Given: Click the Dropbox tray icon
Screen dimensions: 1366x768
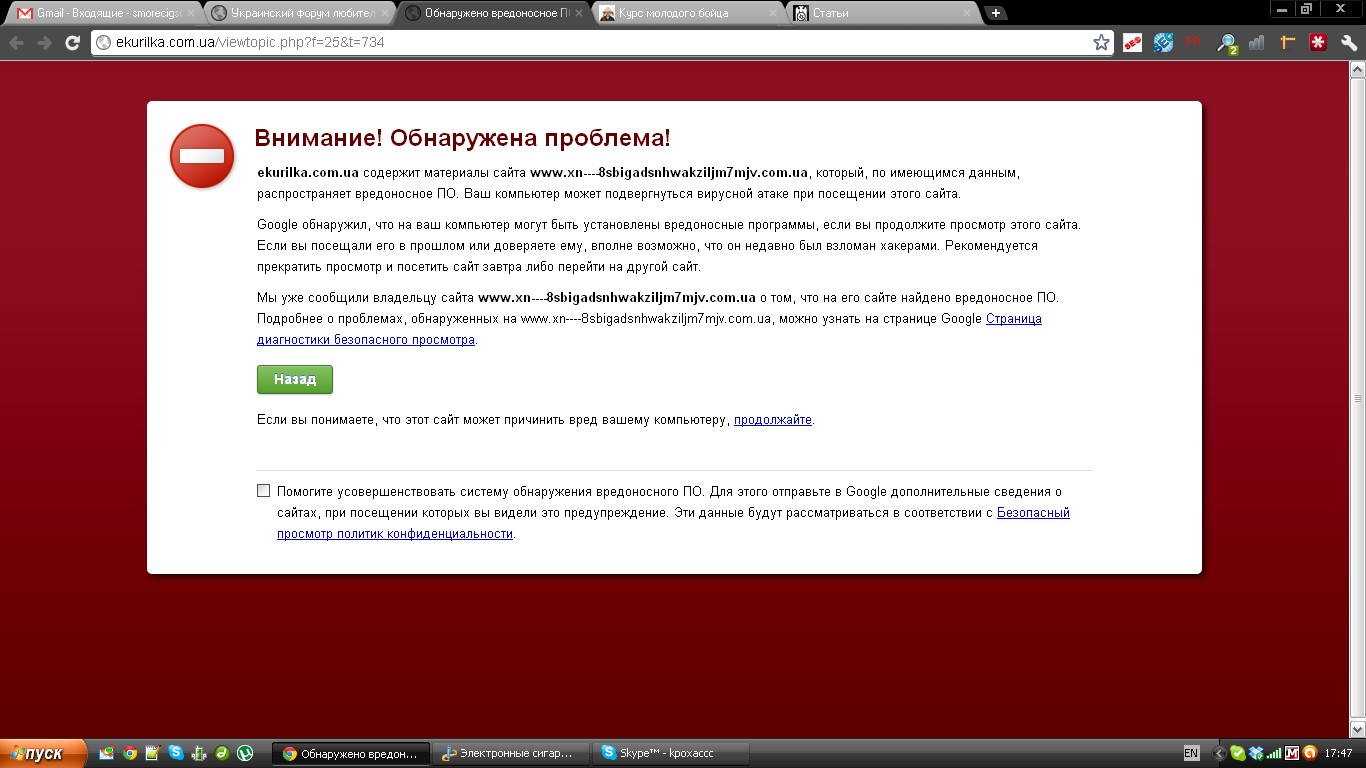Looking at the screenshot, I should coord(1256,753).
